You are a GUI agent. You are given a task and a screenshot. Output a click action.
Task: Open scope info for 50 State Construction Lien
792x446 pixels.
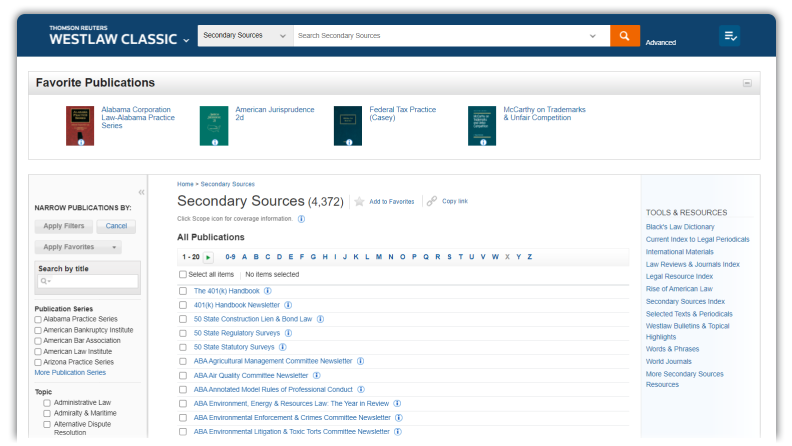[x=320, y=319]
